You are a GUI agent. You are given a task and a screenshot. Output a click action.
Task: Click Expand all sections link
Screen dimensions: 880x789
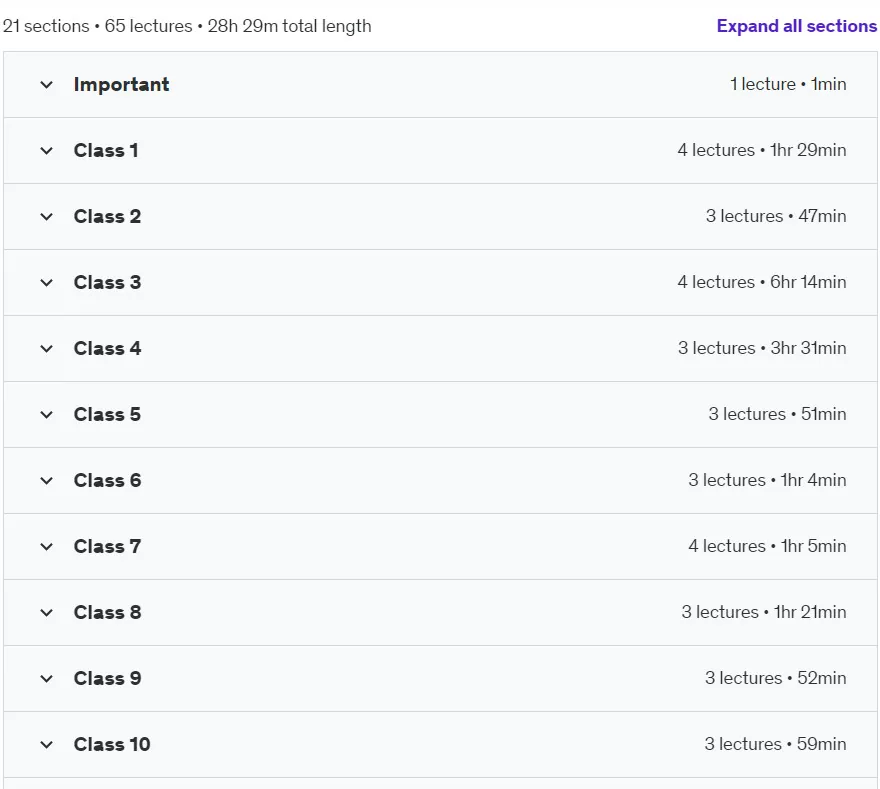tap(796, 26)
